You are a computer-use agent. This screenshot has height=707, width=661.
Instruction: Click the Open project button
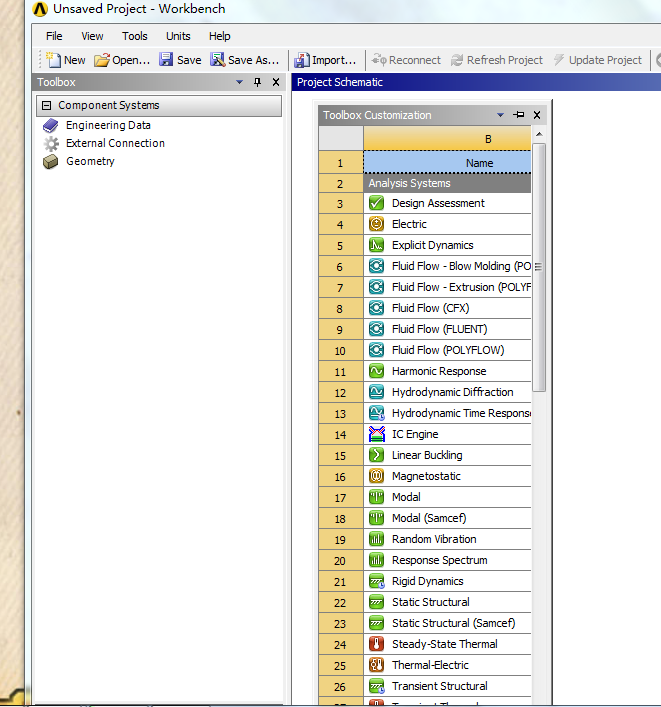(122, 60)
